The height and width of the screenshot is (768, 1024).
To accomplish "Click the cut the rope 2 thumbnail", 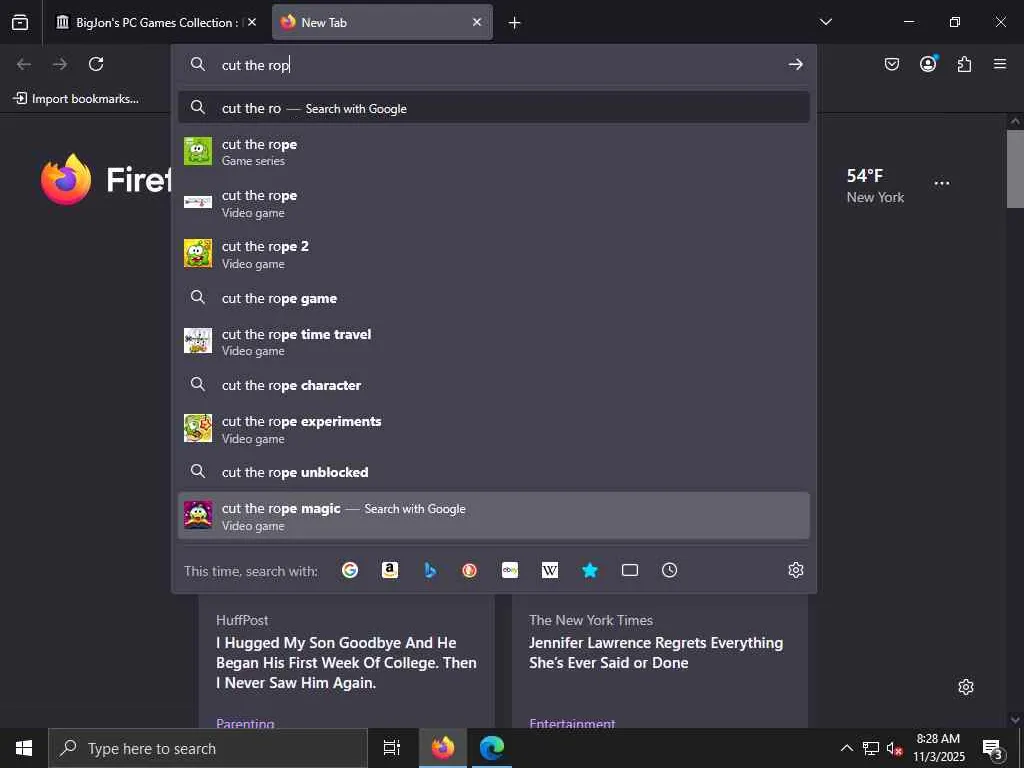I will tap(198, 253).
